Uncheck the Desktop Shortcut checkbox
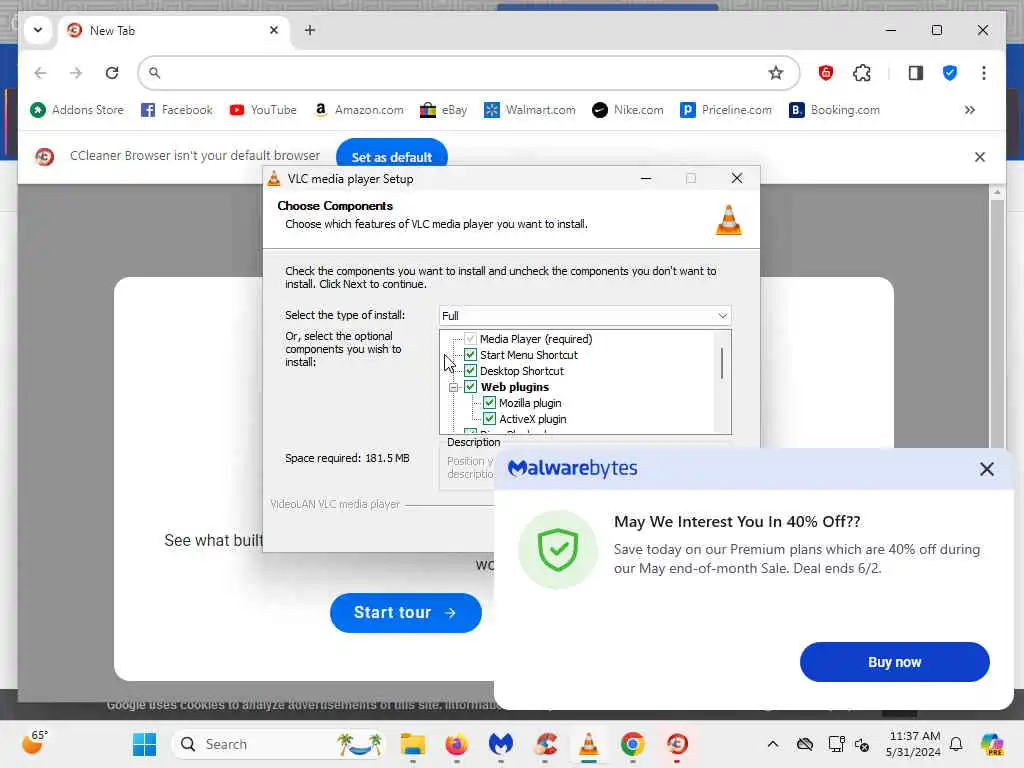Screen dimensions: 1024x768 pyautogui.click(x=470, y=371)
